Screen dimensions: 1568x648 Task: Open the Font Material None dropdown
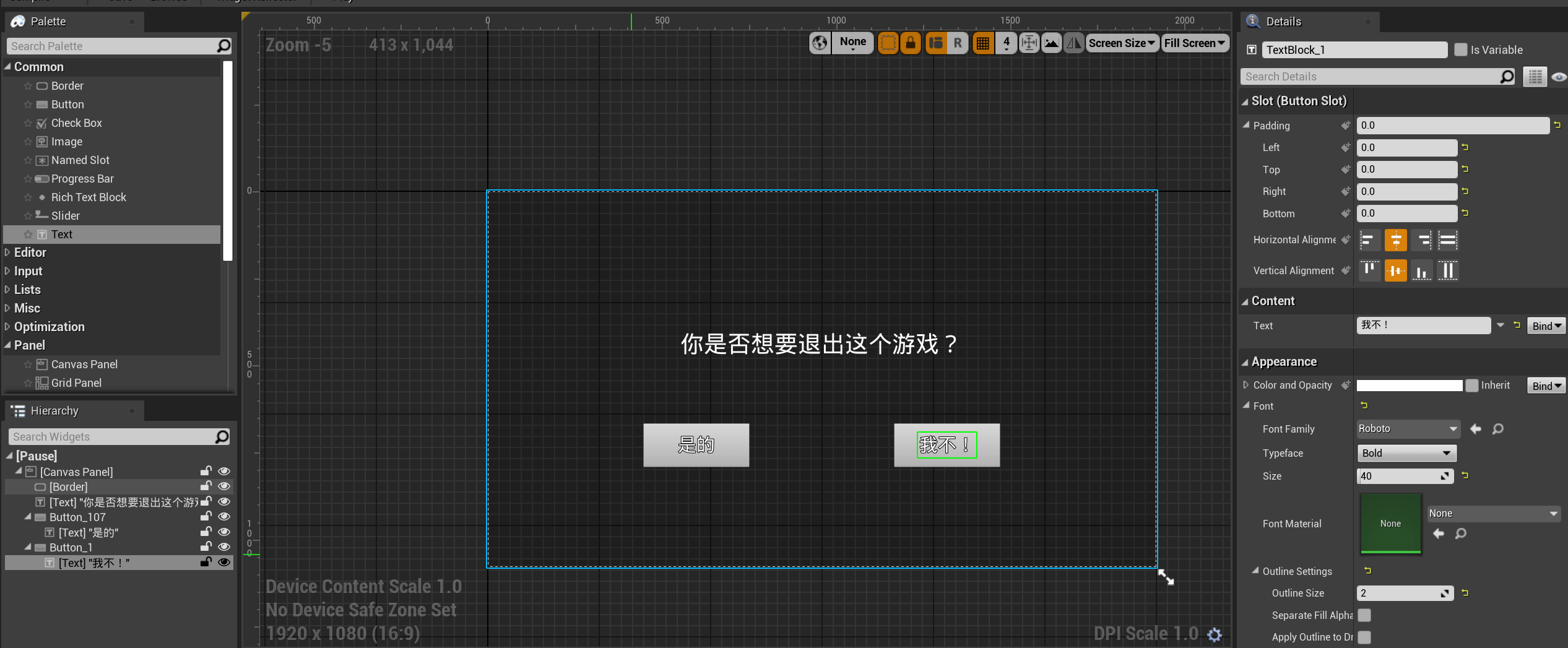[1493, 514]
